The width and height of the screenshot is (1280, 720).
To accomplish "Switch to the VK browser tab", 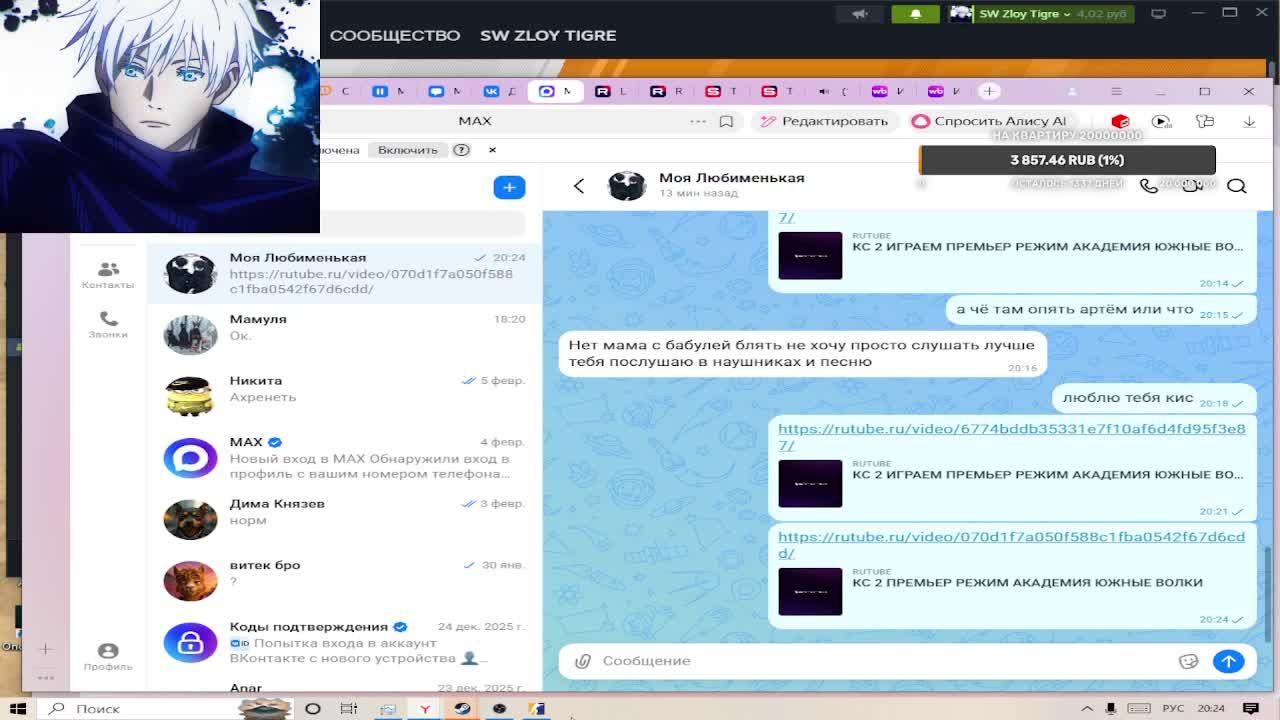I will tap(500, 91).
